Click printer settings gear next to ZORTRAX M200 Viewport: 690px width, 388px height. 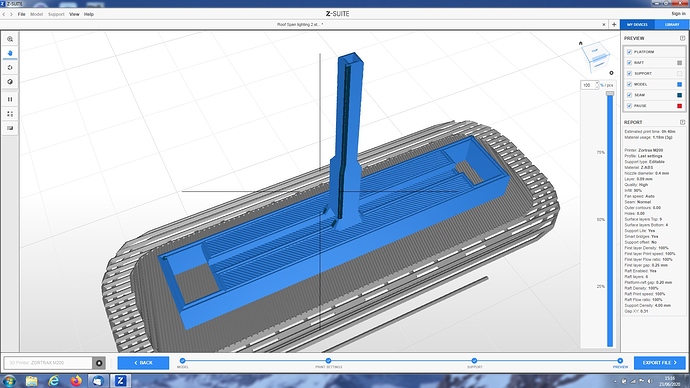click(x=99, y=363)
